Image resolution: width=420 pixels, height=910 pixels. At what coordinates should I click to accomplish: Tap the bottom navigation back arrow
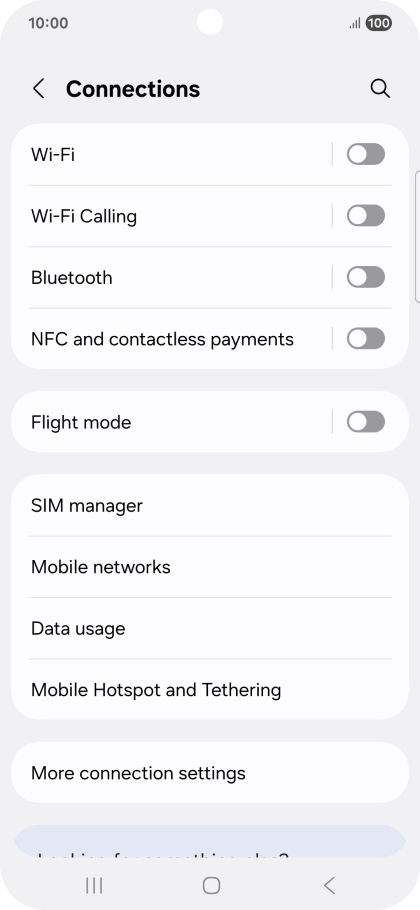coord(329,885)
